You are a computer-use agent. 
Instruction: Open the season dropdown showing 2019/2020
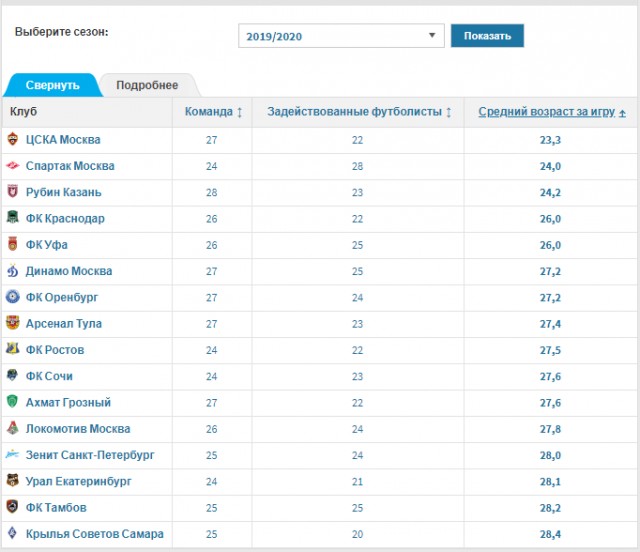[x=341, y=36]
